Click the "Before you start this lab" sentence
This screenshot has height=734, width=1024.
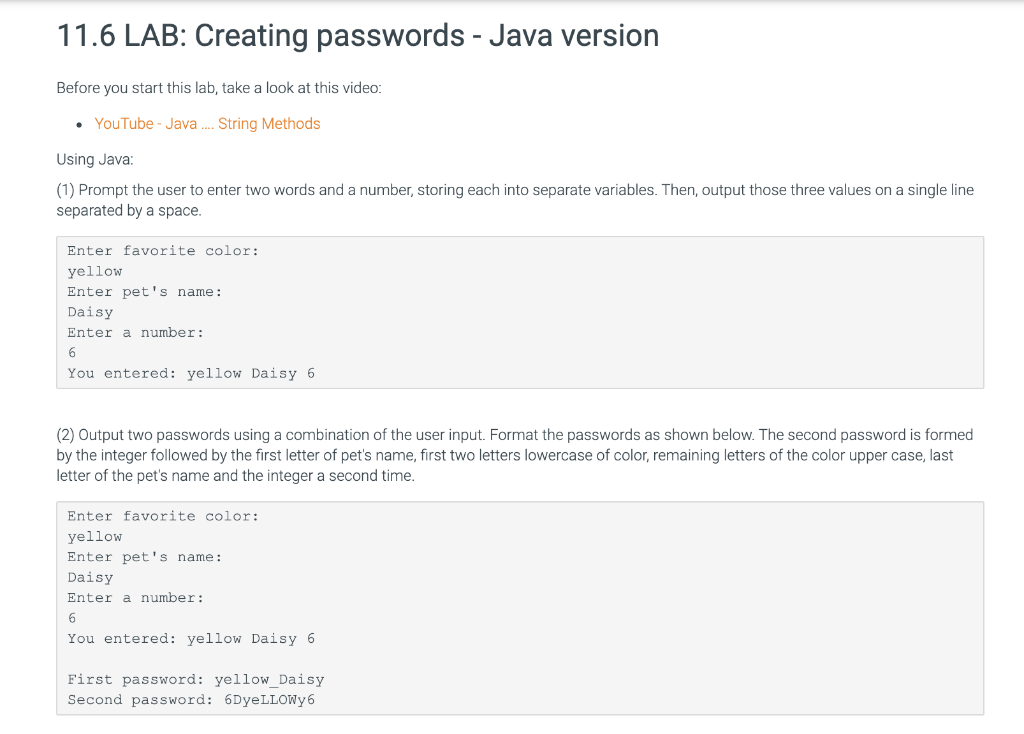[218, 88]
